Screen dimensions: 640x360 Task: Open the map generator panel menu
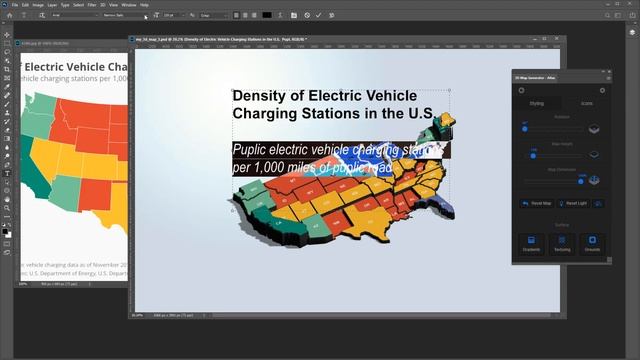[x=608, y=78]
